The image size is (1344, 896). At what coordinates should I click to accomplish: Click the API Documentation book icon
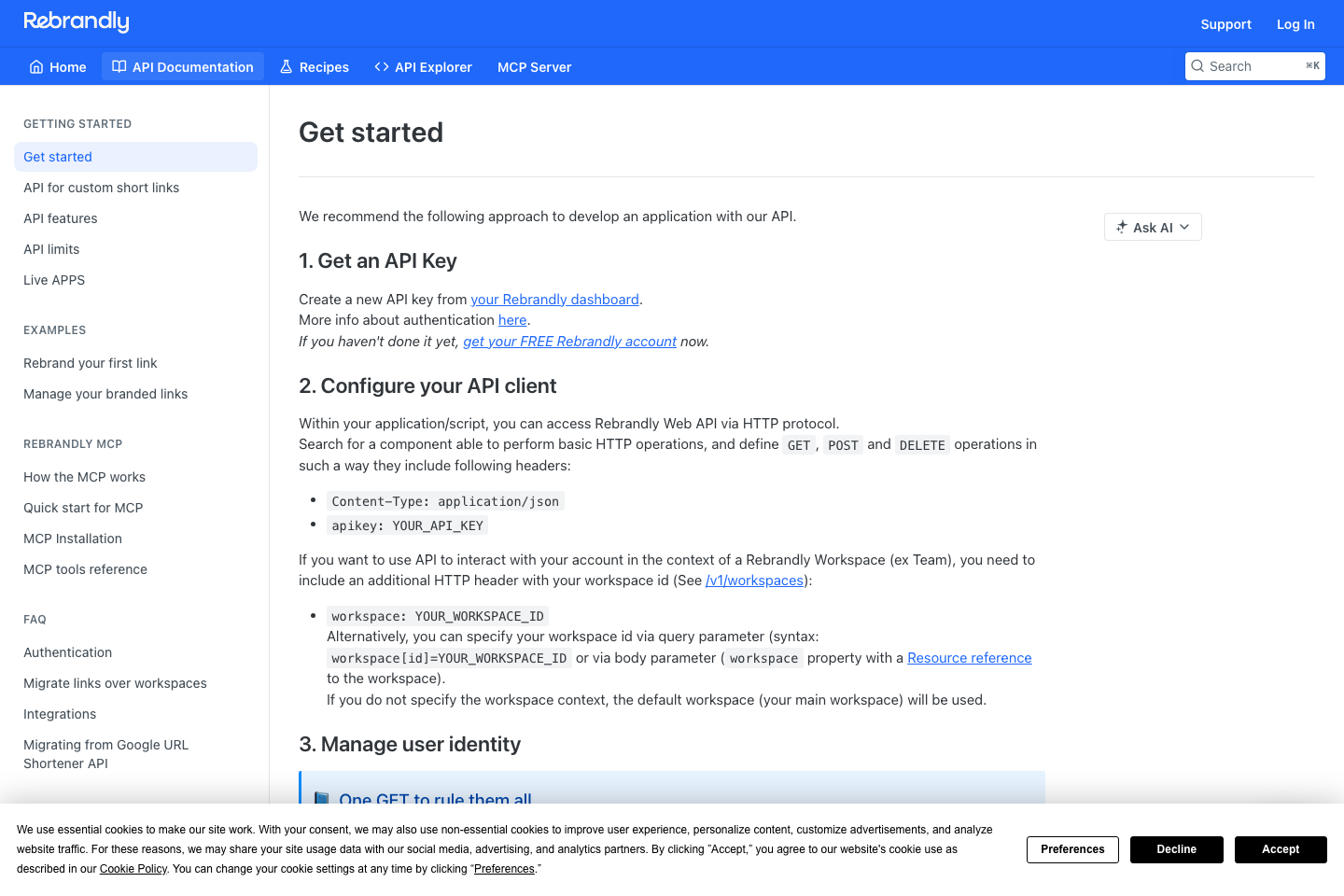click(118, 66)
